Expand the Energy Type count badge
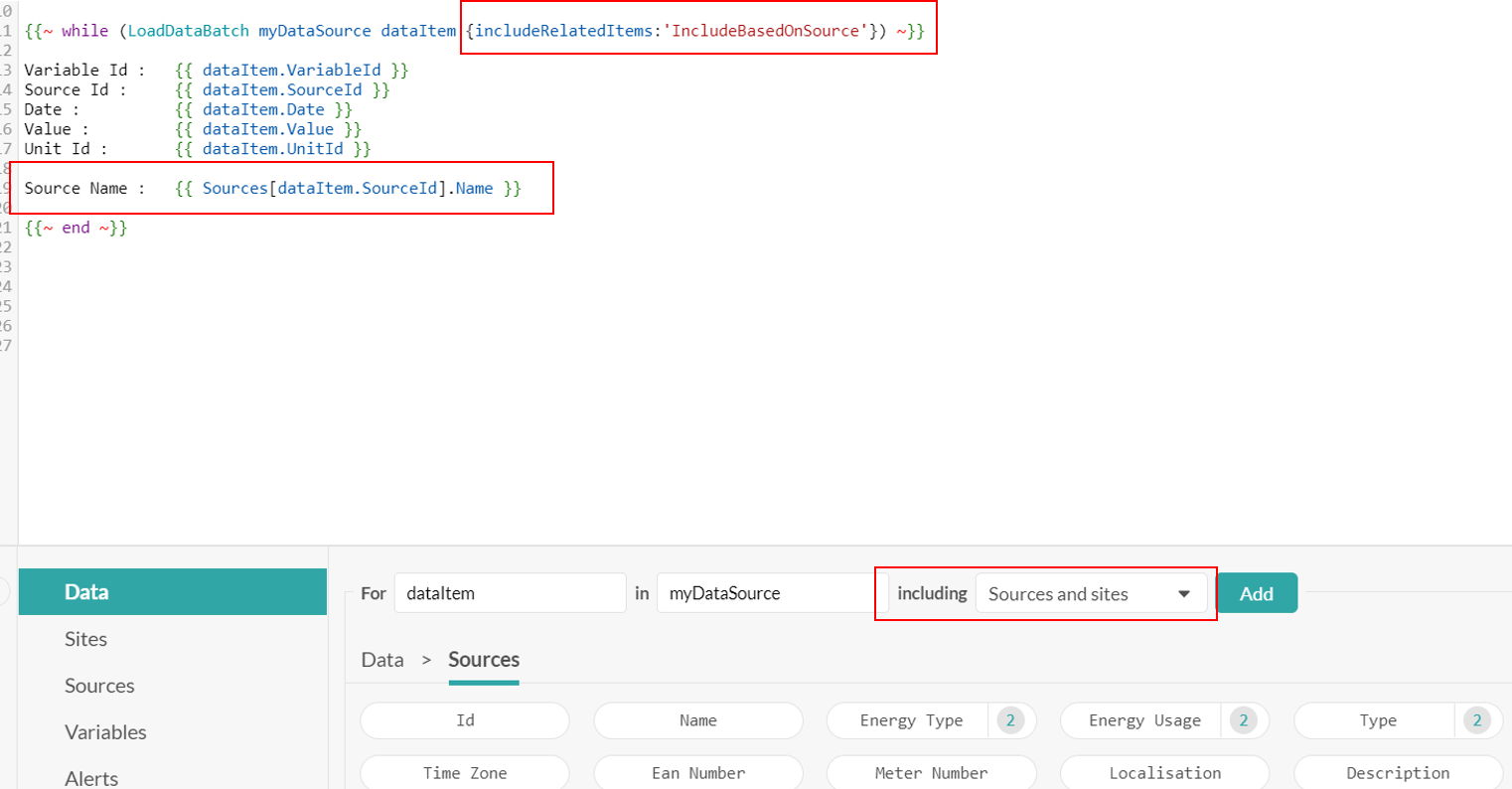Image resolution: width=1512 pixels, height=789 pixels. 1010,720
